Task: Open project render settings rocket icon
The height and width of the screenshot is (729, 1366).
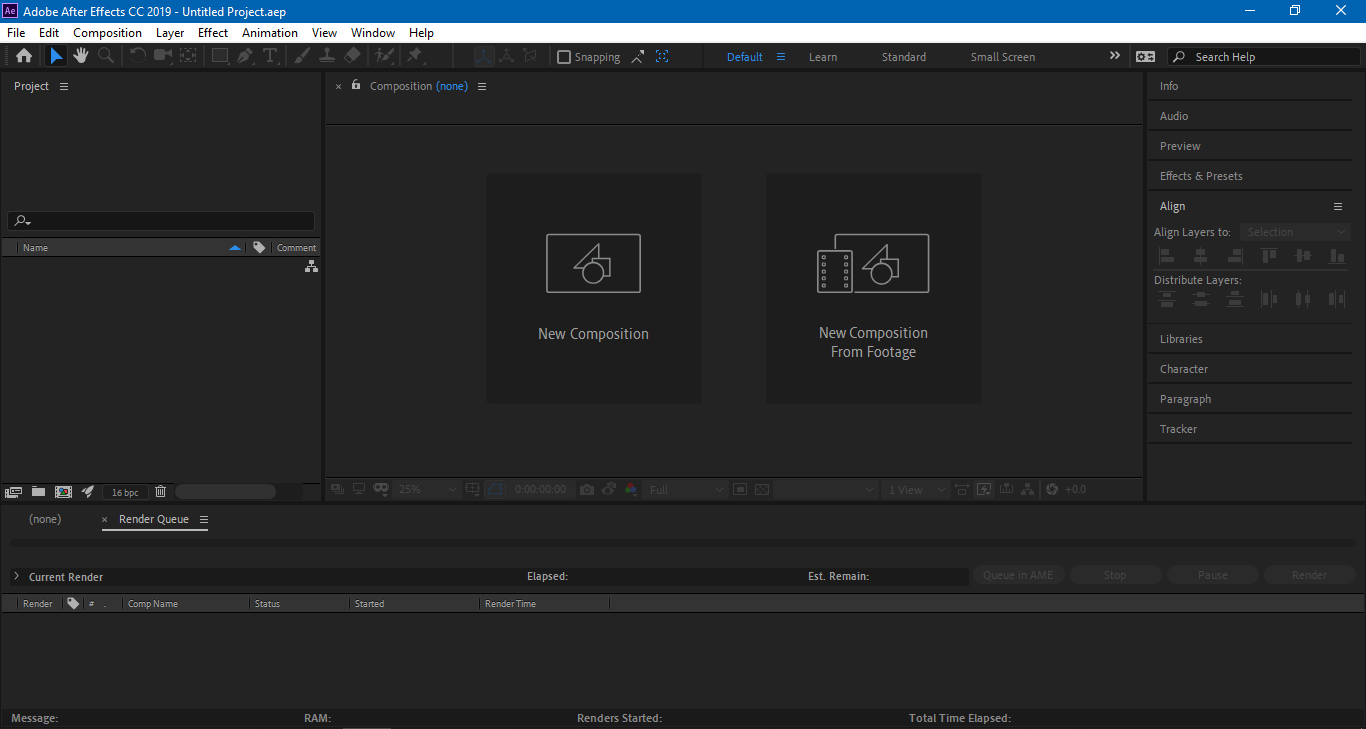Action: point(88,491)
